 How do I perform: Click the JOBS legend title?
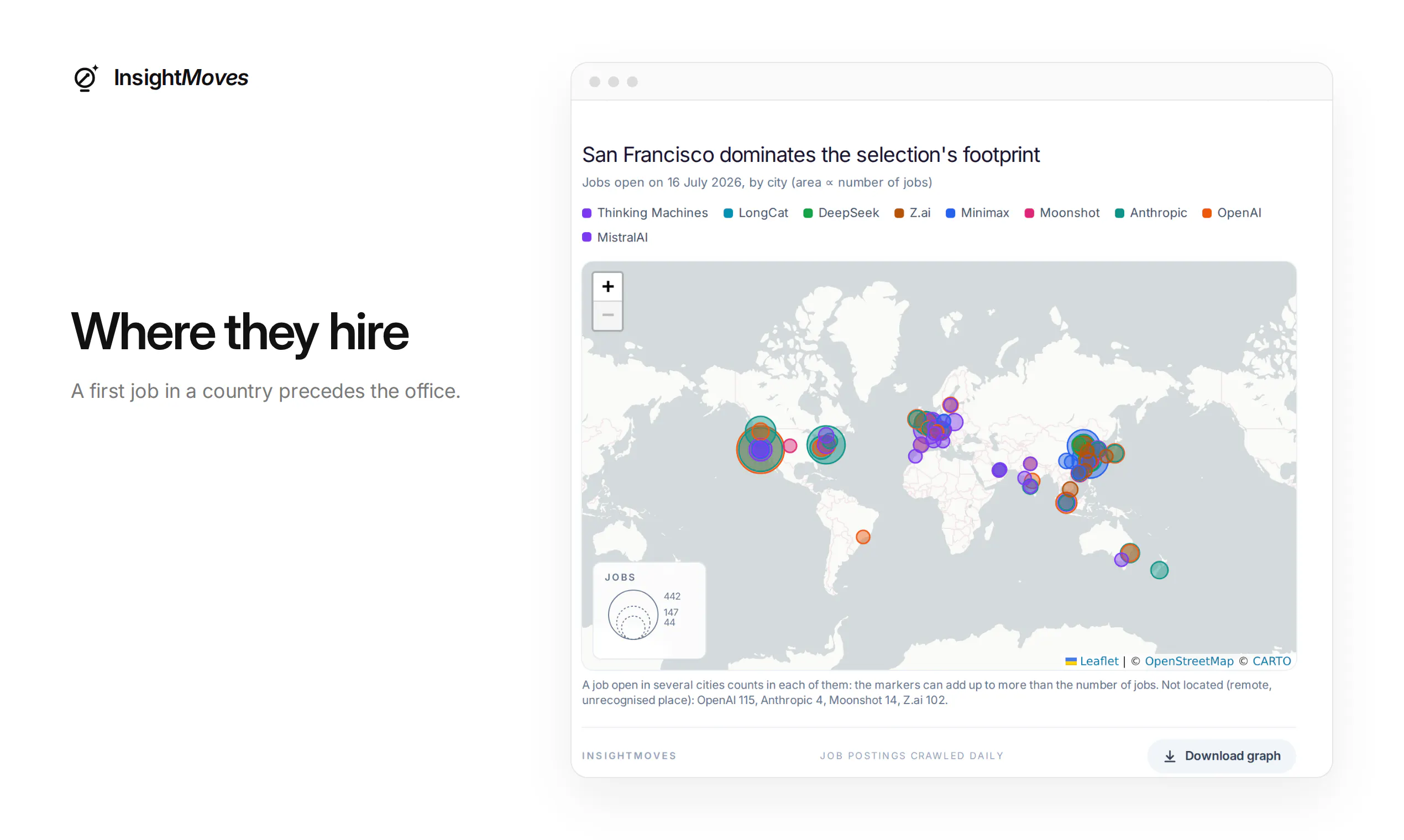click(x=620, y=577)
